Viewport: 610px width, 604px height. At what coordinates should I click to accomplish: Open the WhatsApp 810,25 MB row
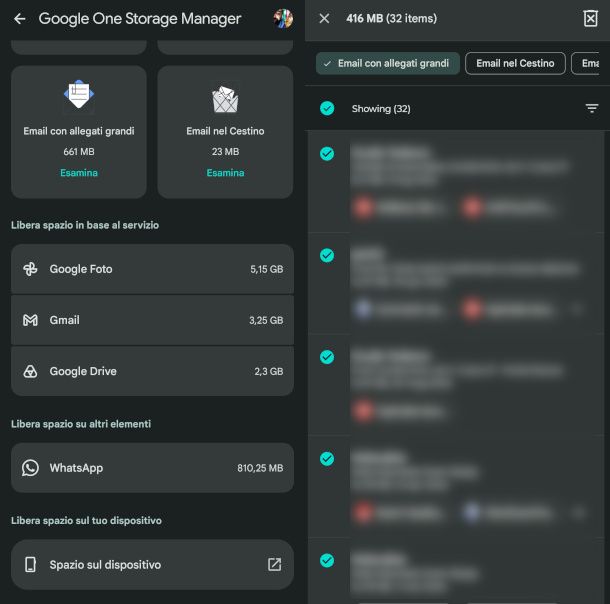pos(152,468)
